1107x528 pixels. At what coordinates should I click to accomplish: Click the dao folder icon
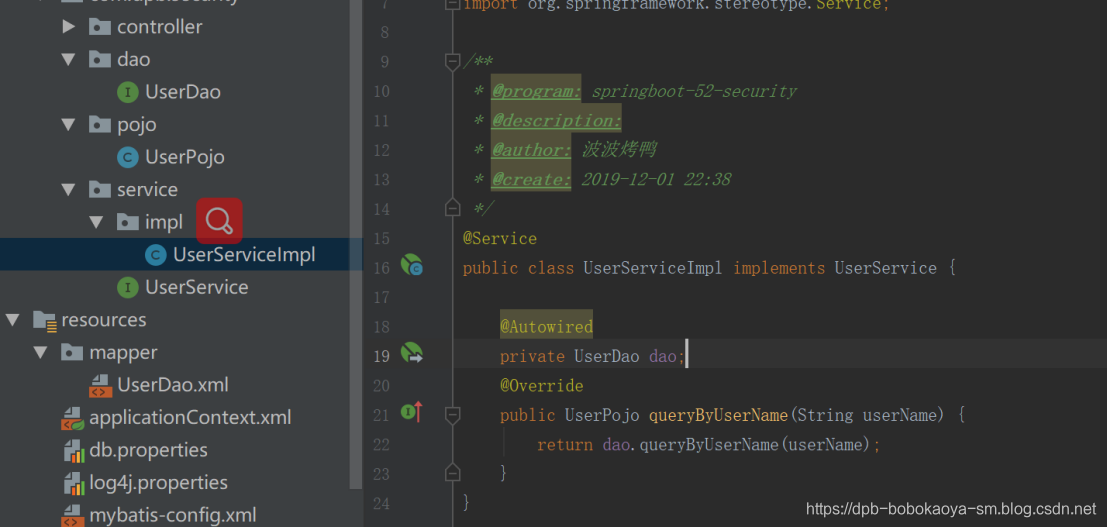coord(100,59)
